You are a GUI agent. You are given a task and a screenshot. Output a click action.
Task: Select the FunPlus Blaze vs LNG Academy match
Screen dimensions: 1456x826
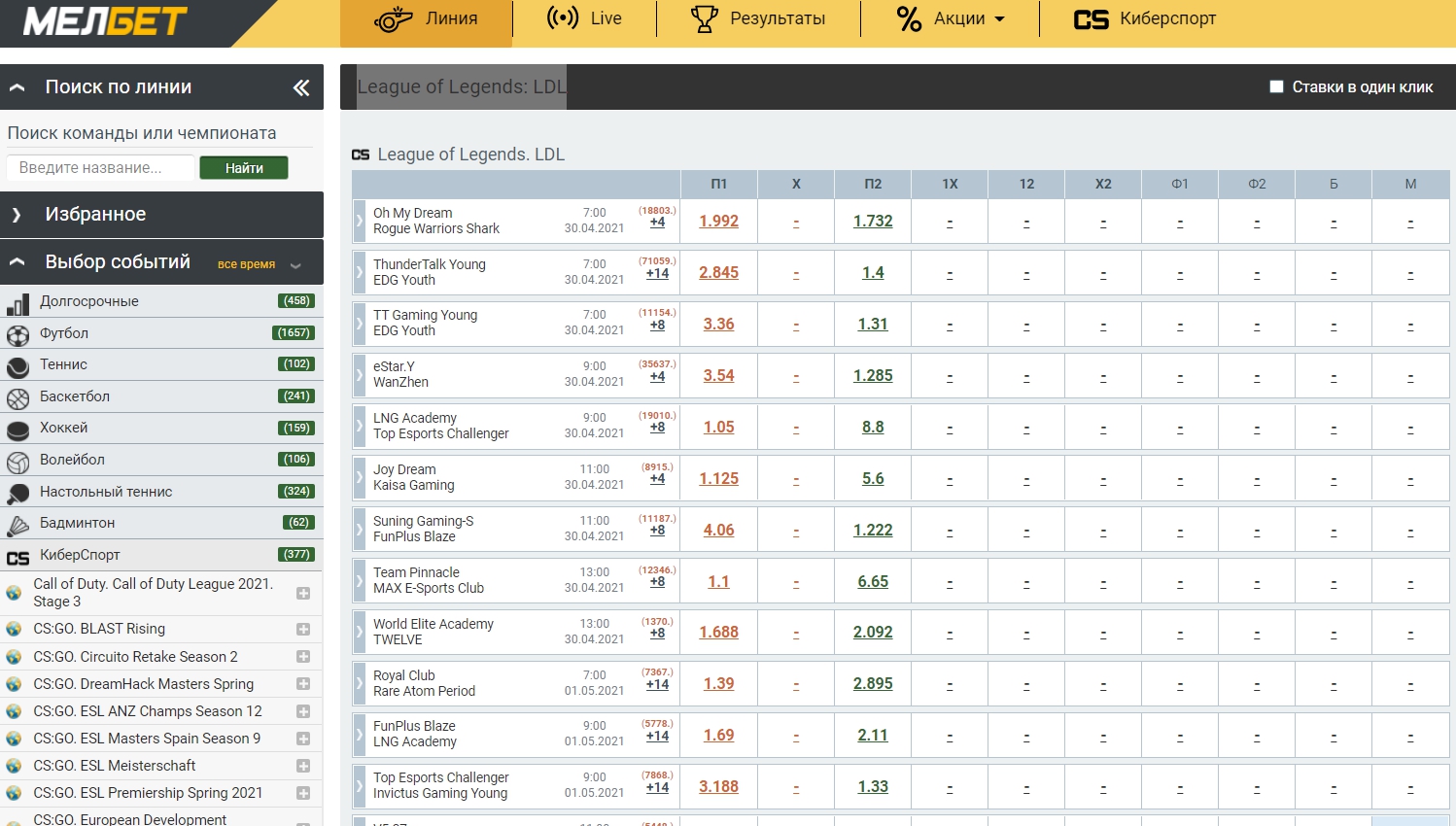[415, 734]
